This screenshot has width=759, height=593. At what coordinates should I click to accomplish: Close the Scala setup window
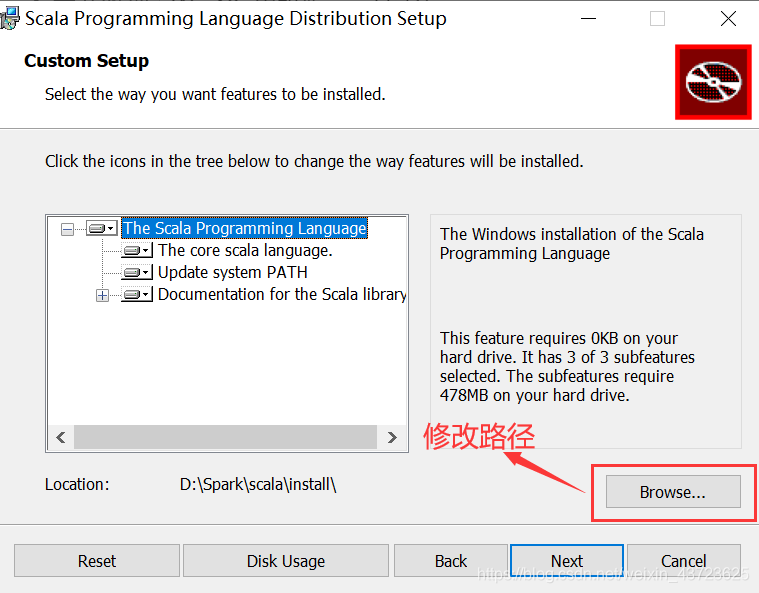(x=728, y=19)
